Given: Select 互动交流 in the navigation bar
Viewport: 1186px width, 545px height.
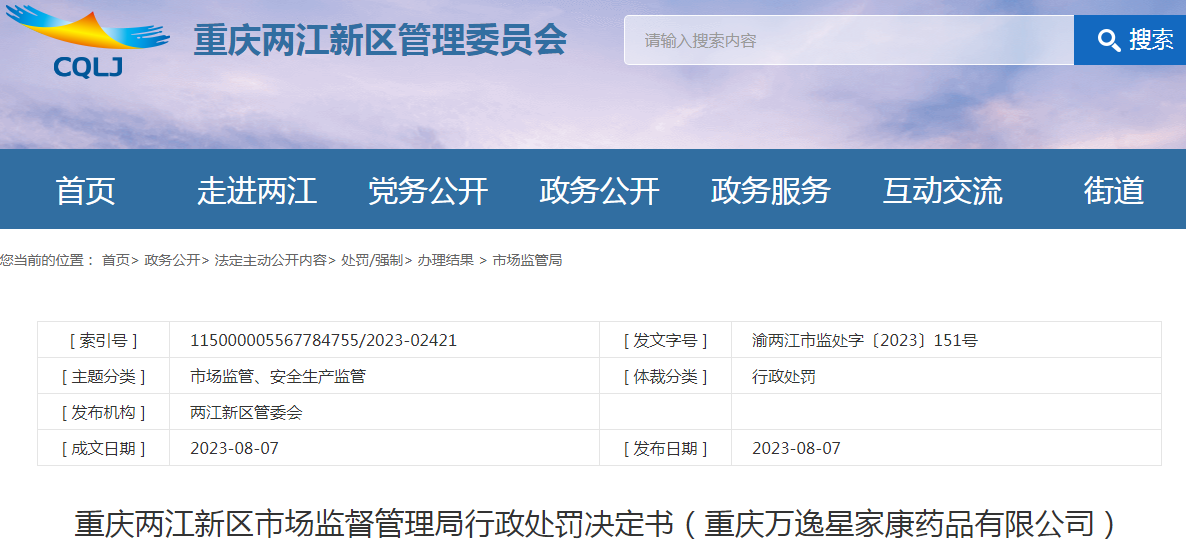Looking at the screenshot, I should pos(942,190).
